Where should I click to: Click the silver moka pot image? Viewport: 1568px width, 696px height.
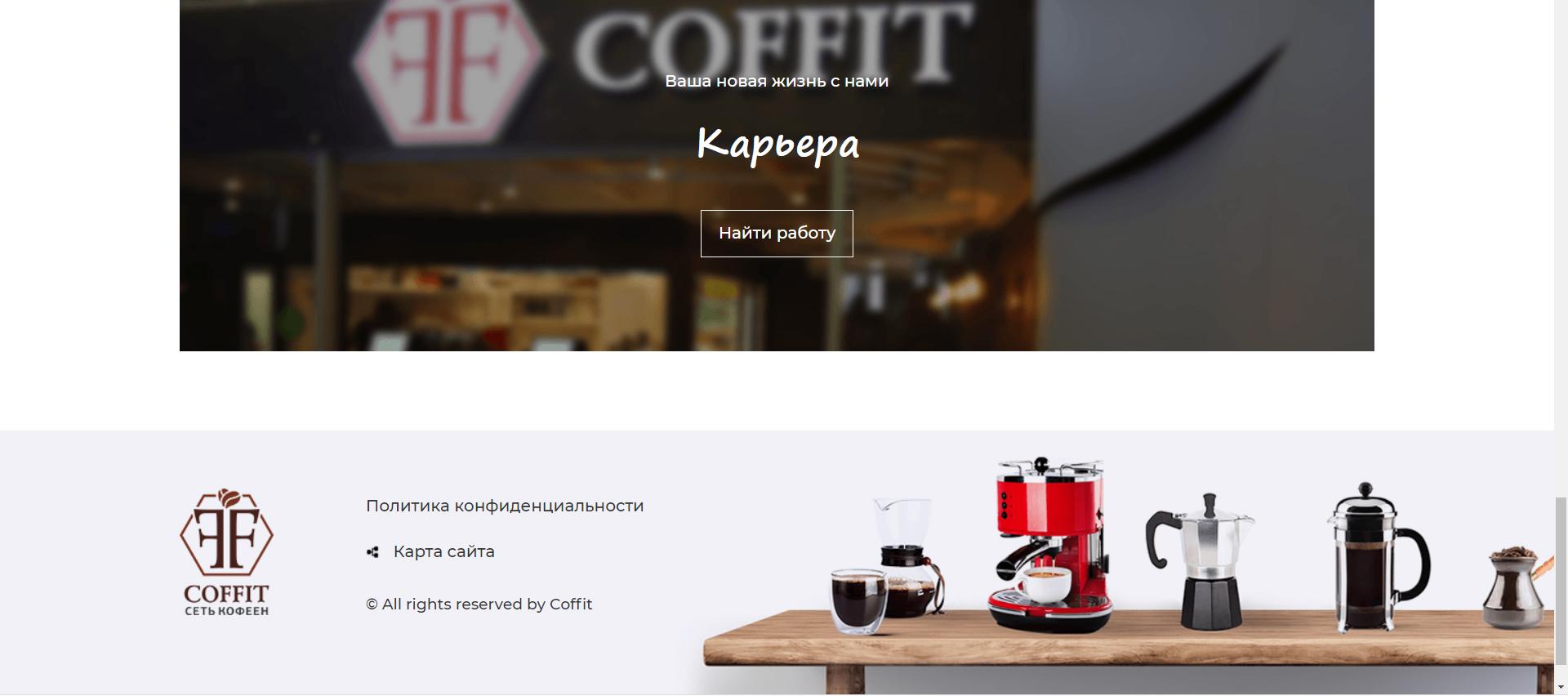pyautogui.click(x=1203, y=561)
